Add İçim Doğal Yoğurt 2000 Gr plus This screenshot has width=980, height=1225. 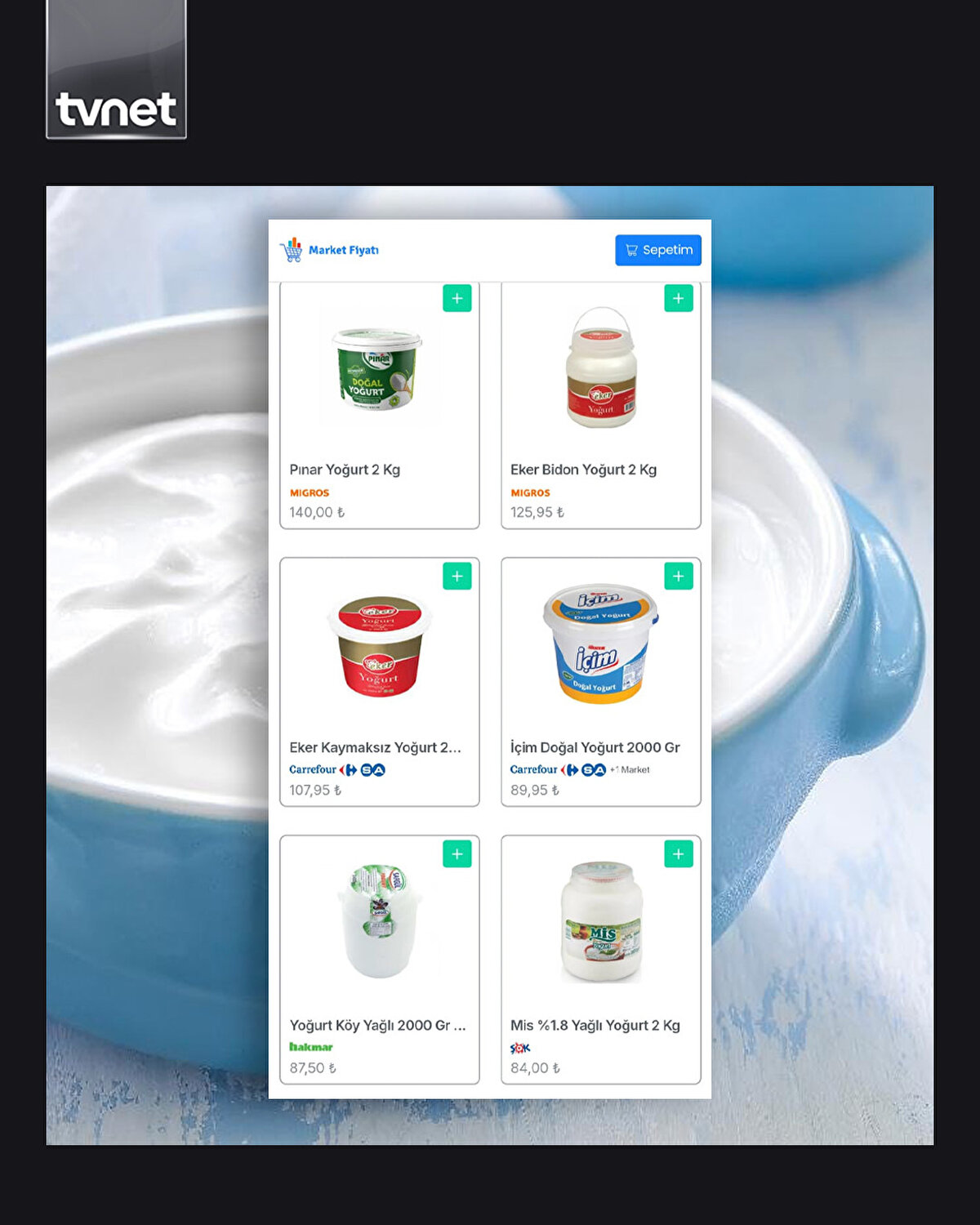[x=679, y=576]
